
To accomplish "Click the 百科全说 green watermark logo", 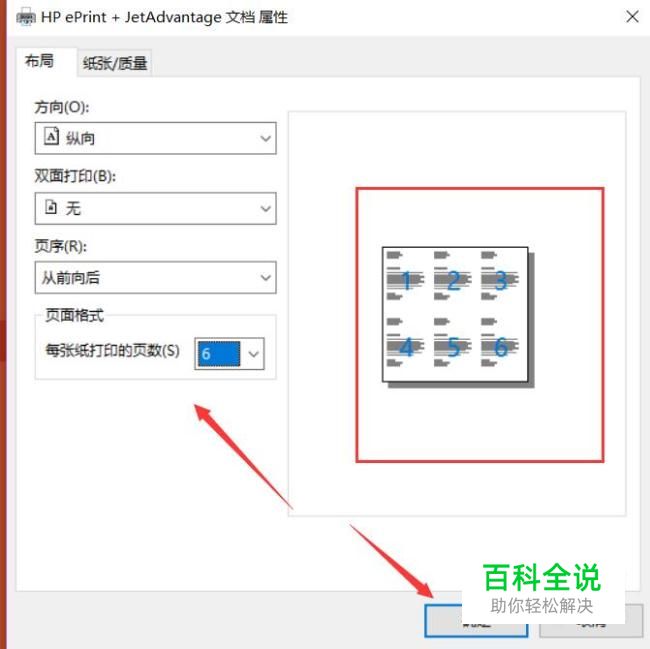I will 541,577.
